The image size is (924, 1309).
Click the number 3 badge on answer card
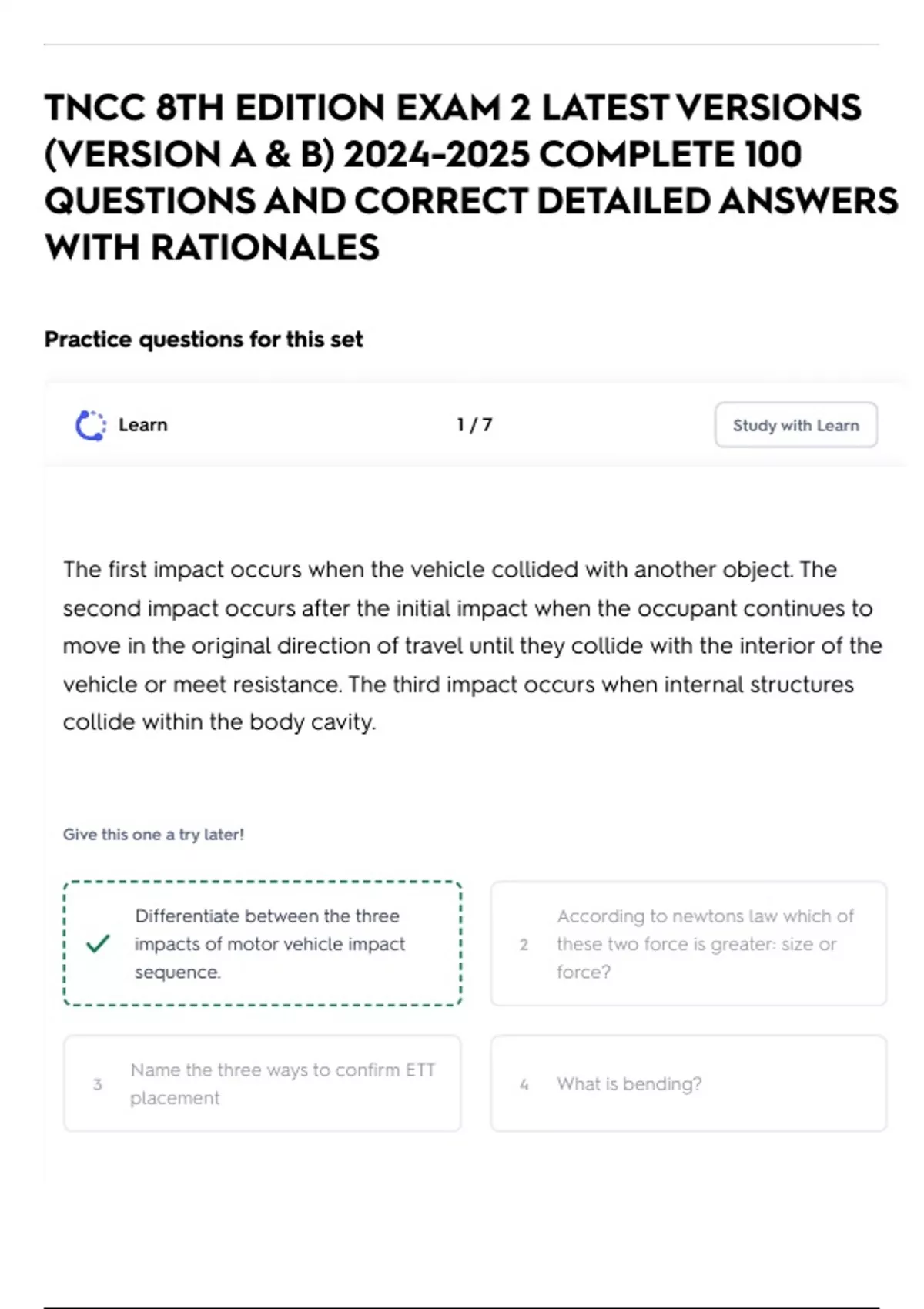click(x=97, y=1084)
